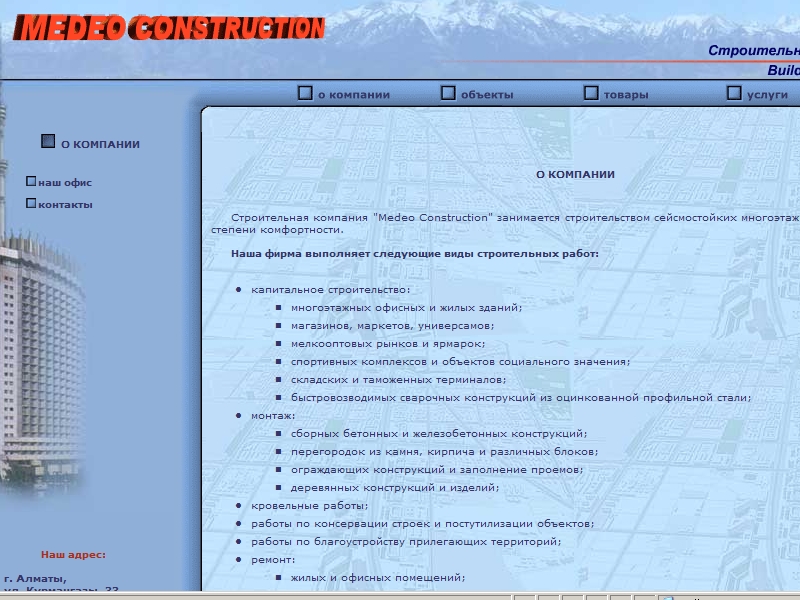The image size is (800, 600).
Task: Click the "г. Алматы," address text
Action: [x=35, y=579]
